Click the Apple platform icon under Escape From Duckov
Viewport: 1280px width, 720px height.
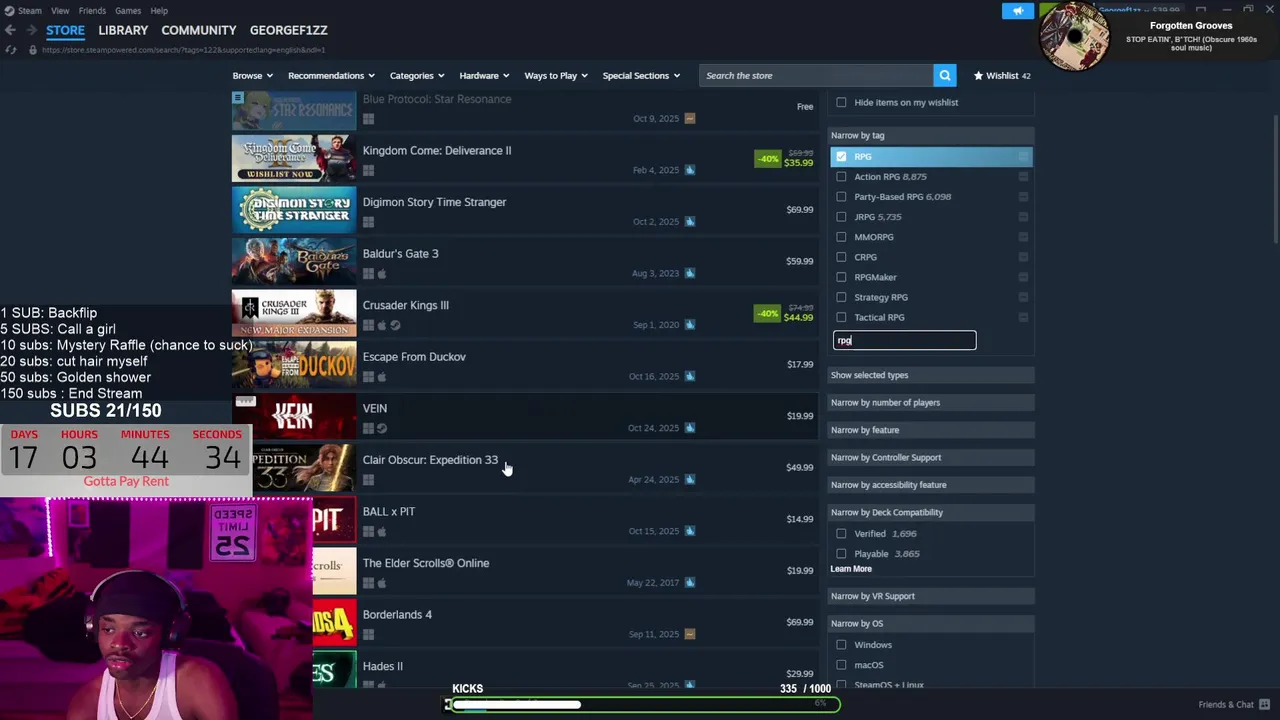click(x=382, y=377)
